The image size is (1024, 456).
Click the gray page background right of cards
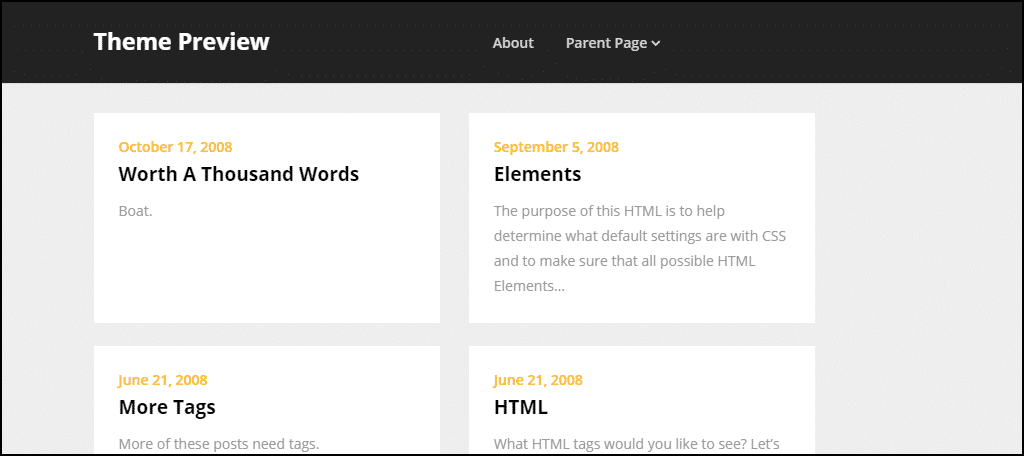[918, 261]
